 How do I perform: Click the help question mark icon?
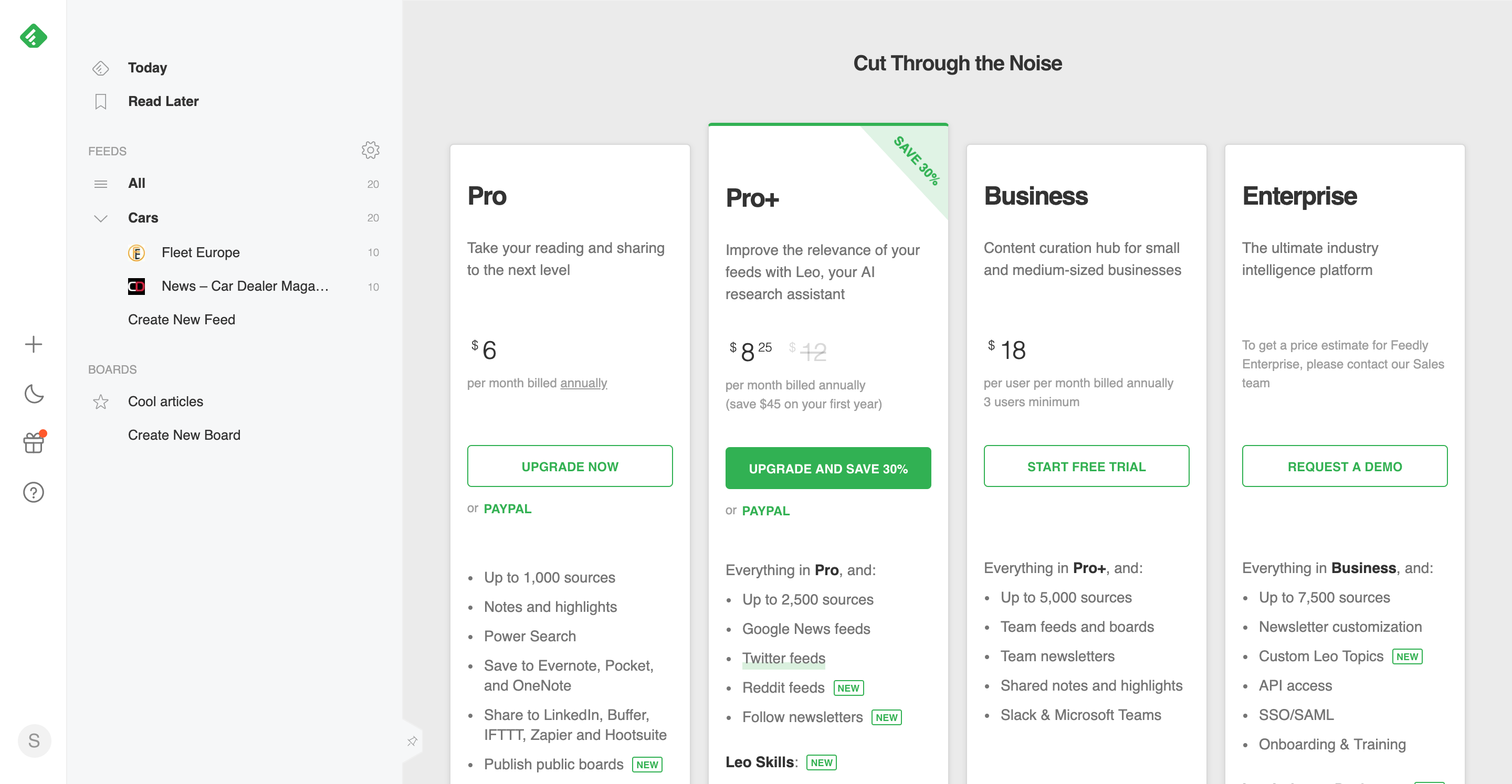(x=33, y=491)
